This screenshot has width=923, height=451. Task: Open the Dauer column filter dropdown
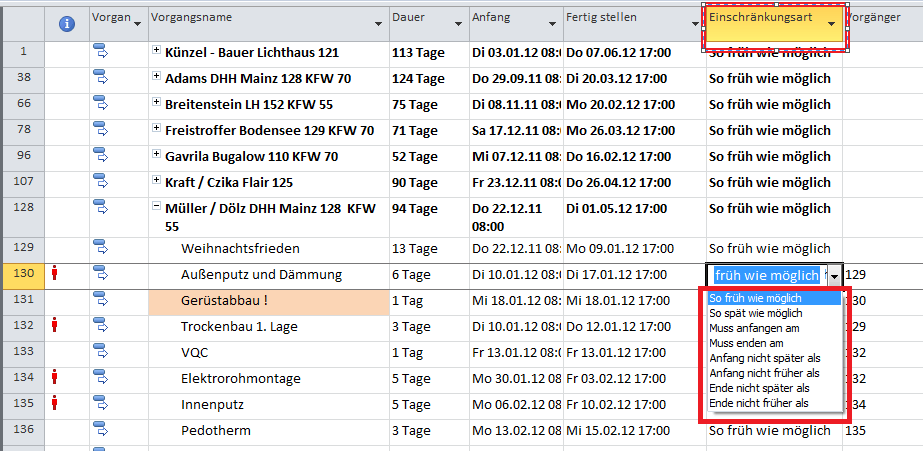(x=459, y=24)
